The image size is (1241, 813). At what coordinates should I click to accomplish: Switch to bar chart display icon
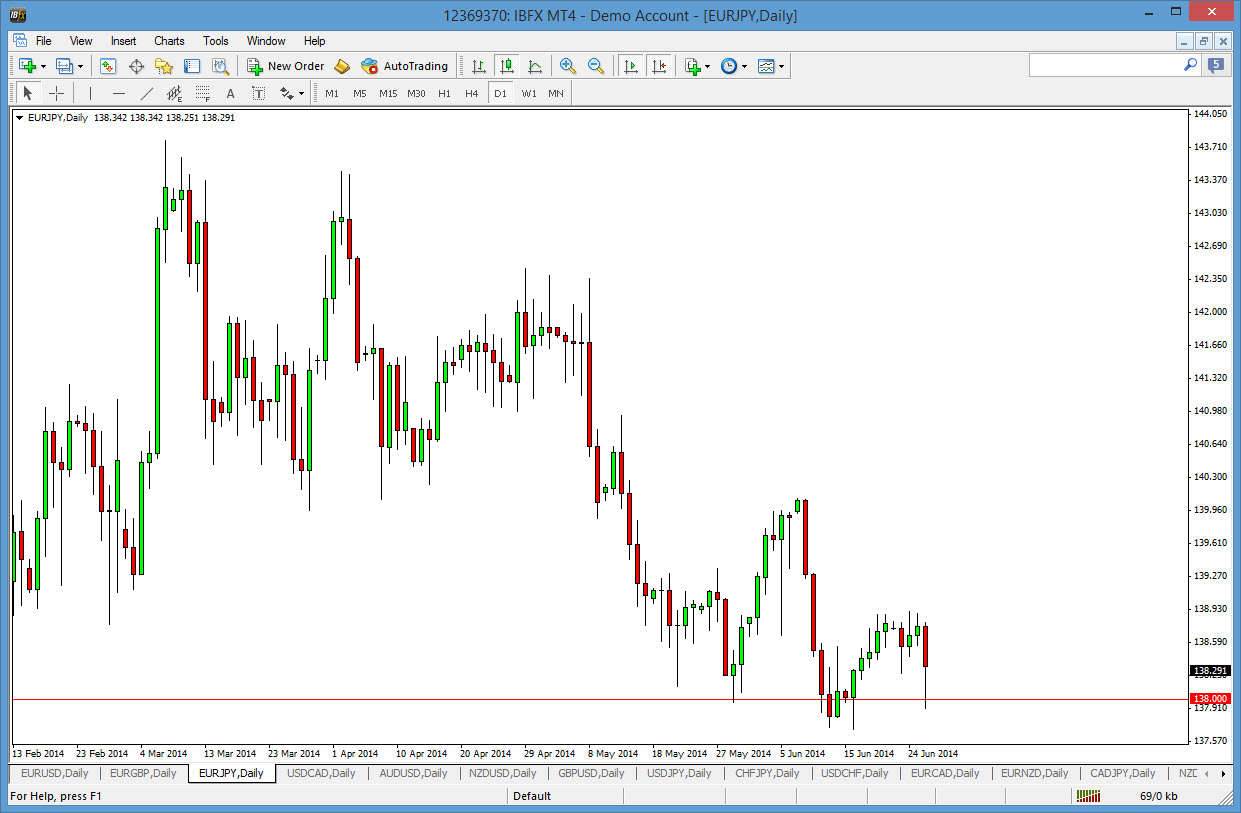pyautogui.click(x=479, y=66)
